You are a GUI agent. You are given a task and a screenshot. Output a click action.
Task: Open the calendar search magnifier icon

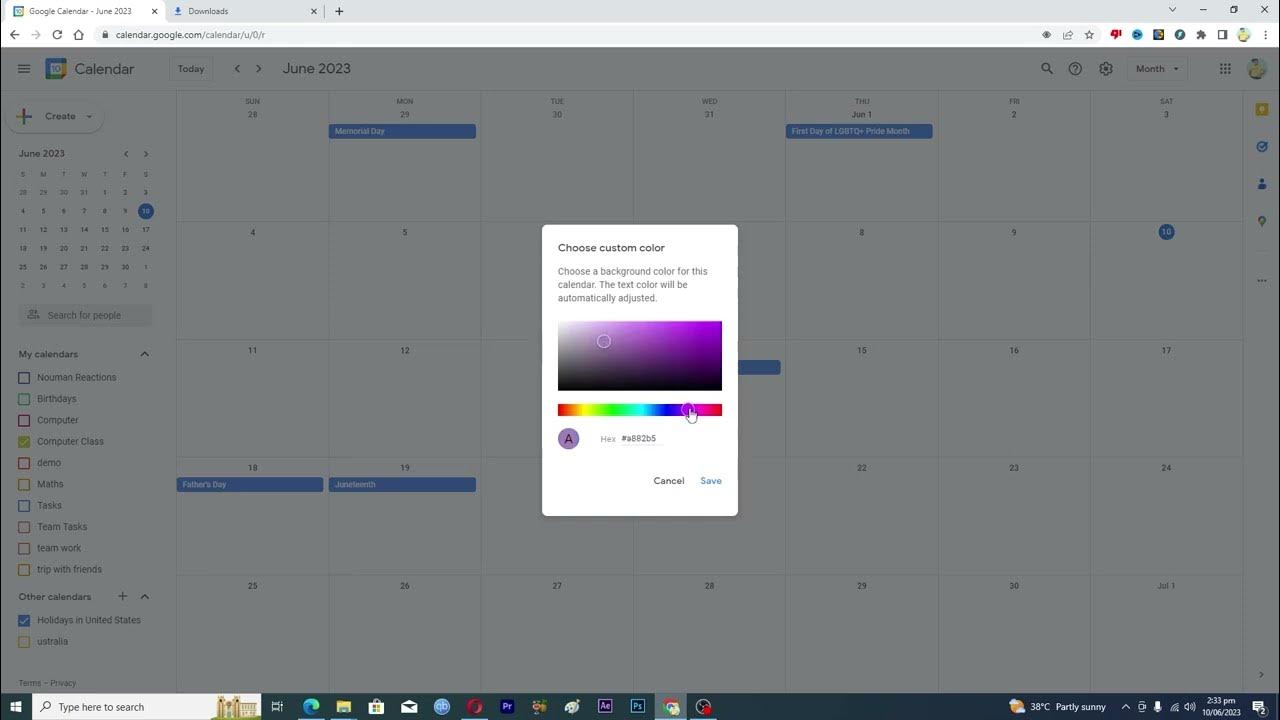(x=1047, y=69)
